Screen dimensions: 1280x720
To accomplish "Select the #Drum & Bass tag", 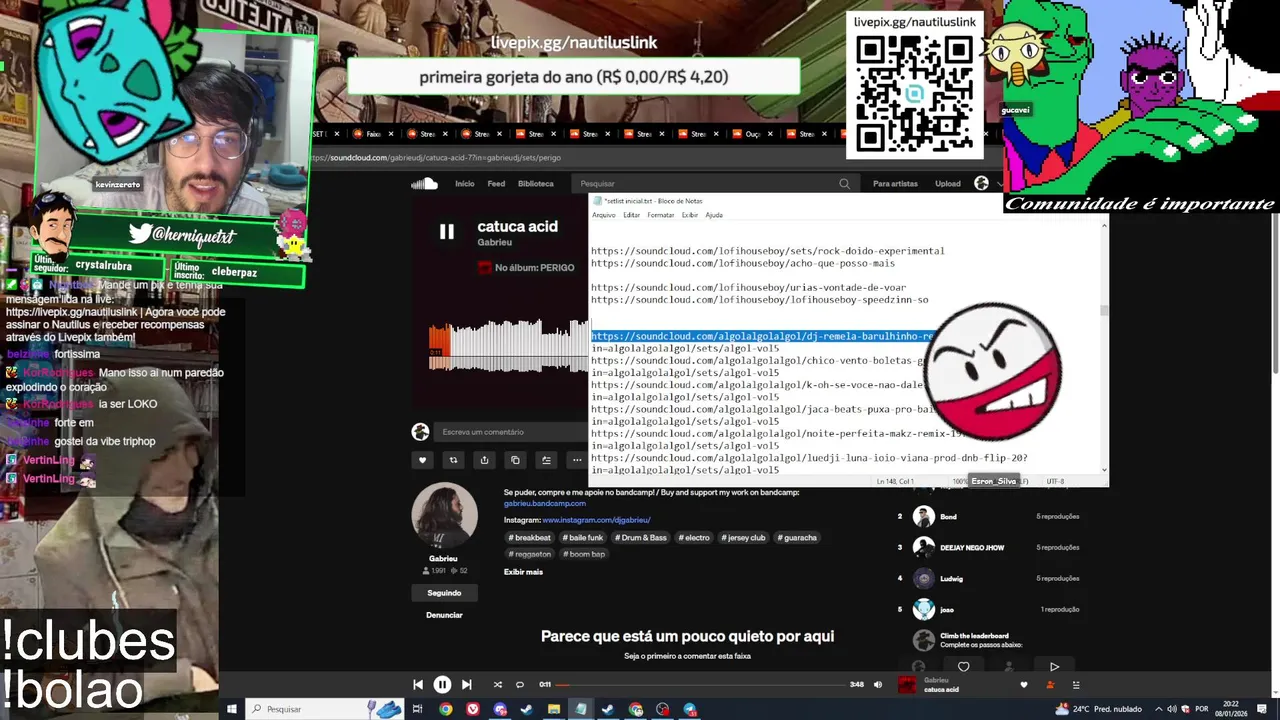I will click(640, 538).
